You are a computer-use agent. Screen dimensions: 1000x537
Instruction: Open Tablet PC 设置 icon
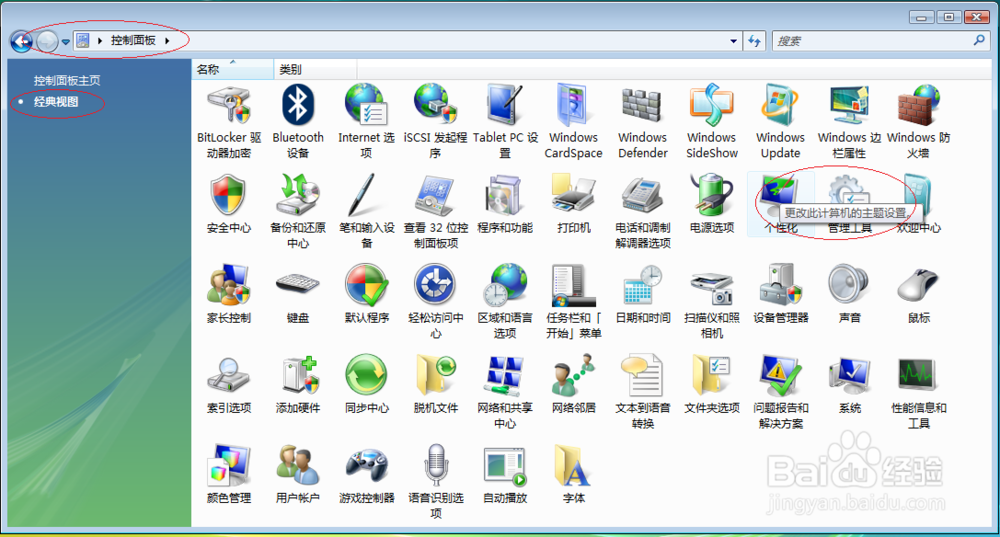coord(504,105)
